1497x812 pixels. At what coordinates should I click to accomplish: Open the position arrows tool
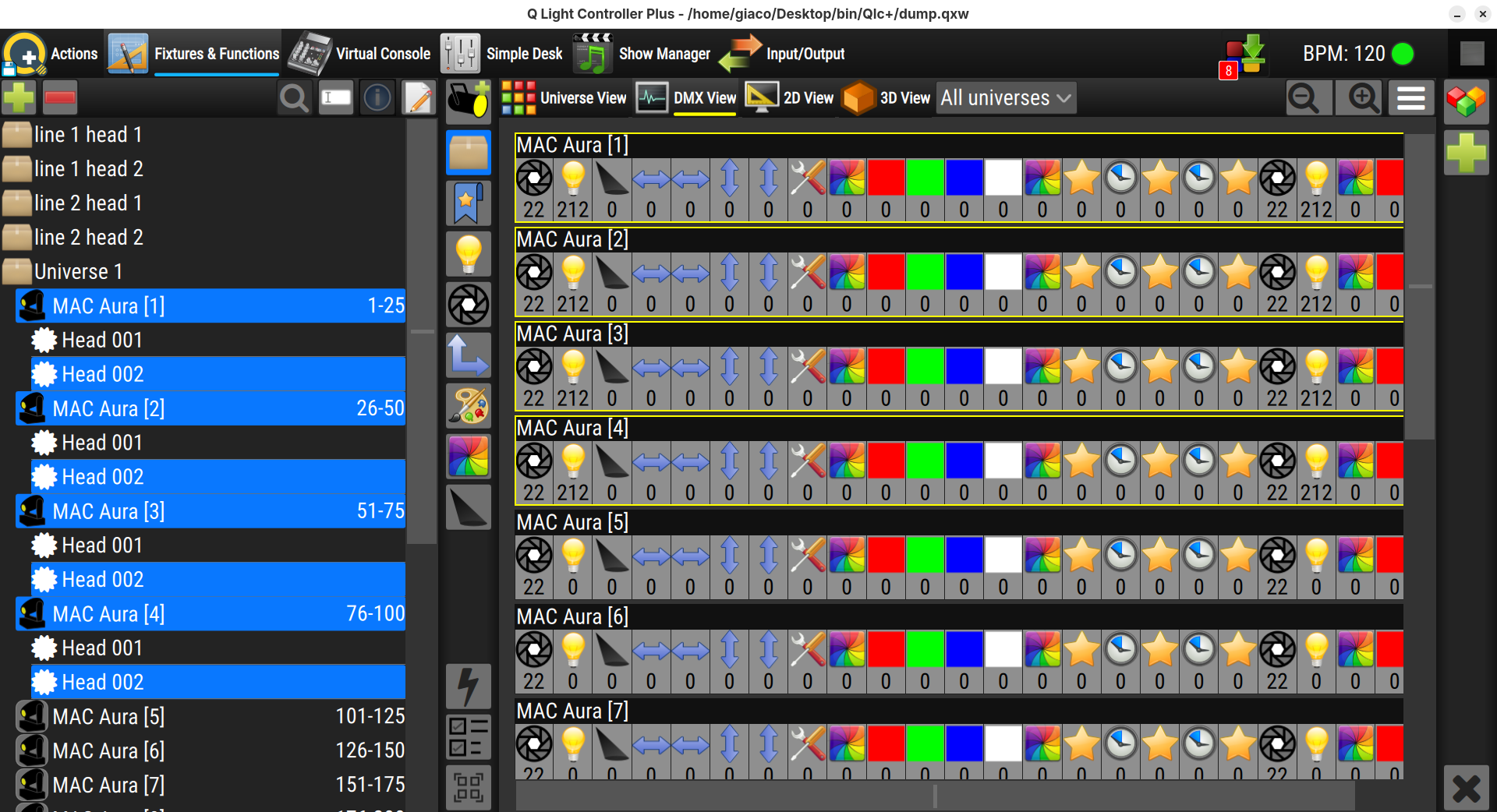click(x=469, y=355)
